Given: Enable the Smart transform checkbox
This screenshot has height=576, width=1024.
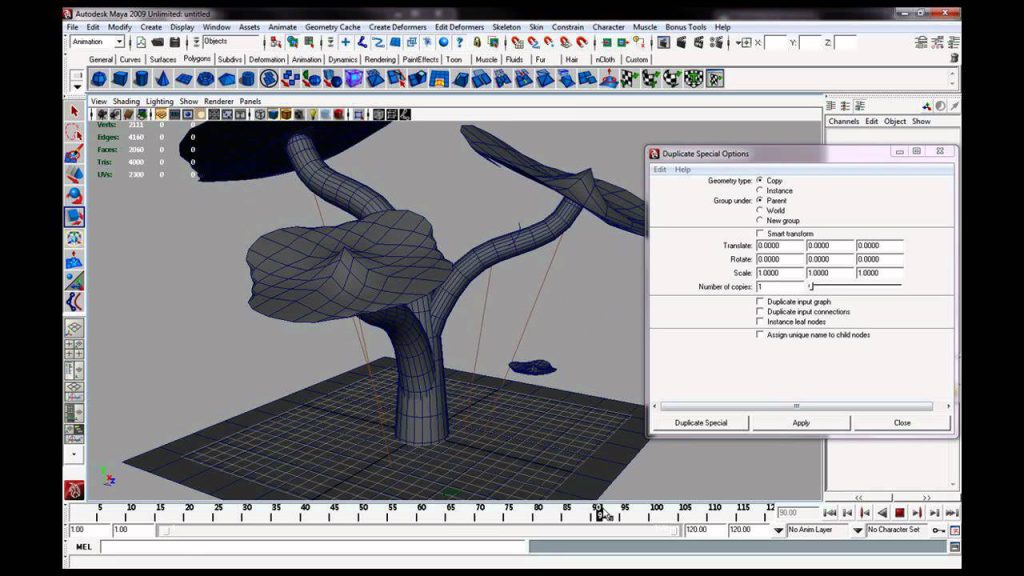Looking at the screenshot, I should (x=760, y=233).
